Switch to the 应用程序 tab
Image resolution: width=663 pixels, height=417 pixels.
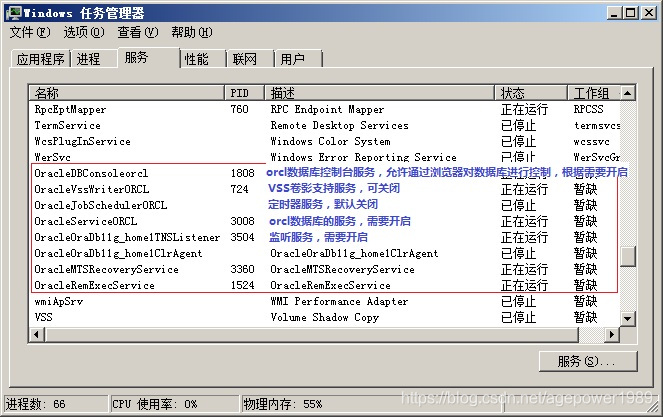pyautogui.click(x=41, y=59)
